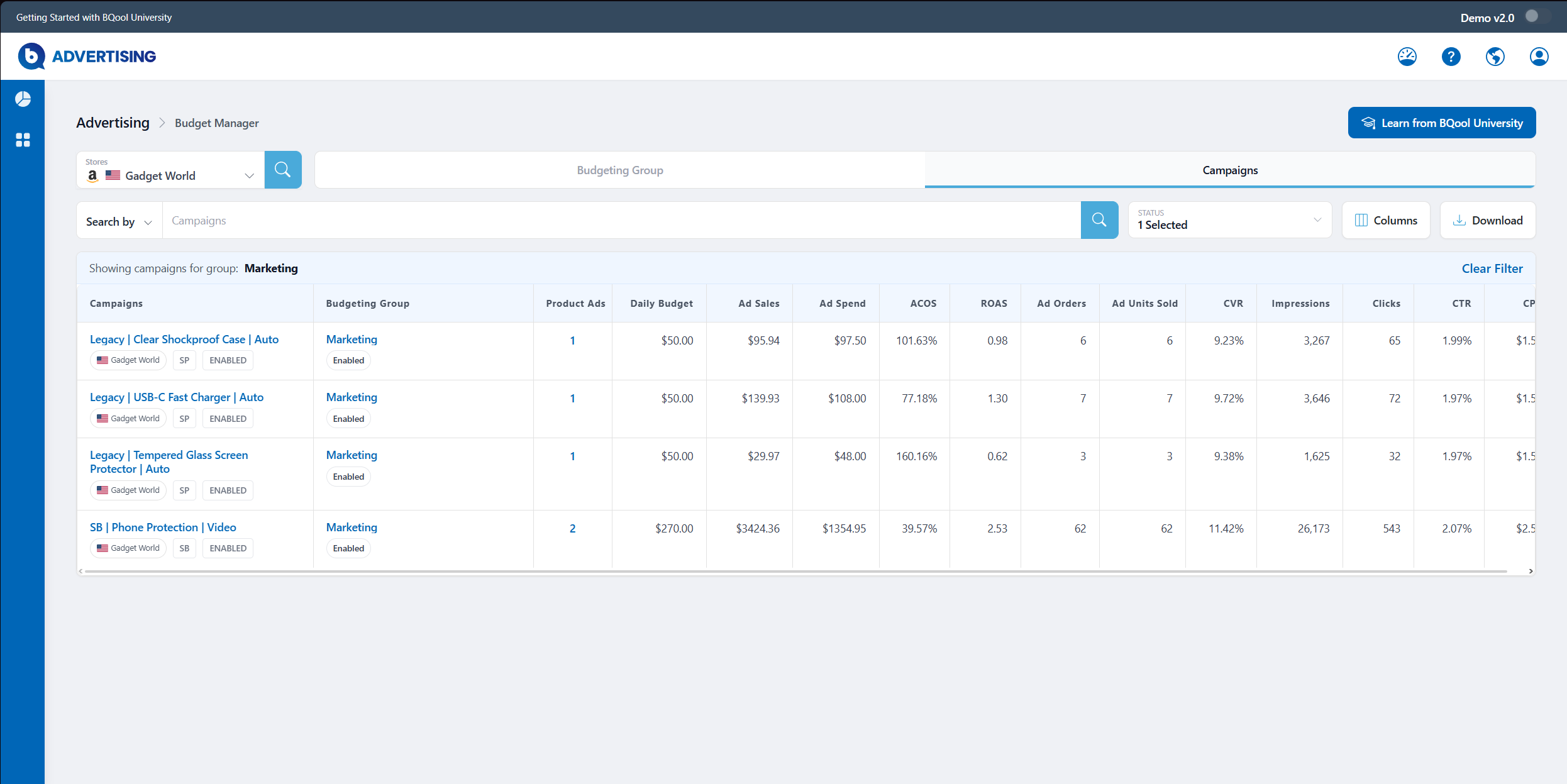Open Legacy Tempered Glass Screen Protector campaign
The image size is (1567, 784).
(169, 462)
